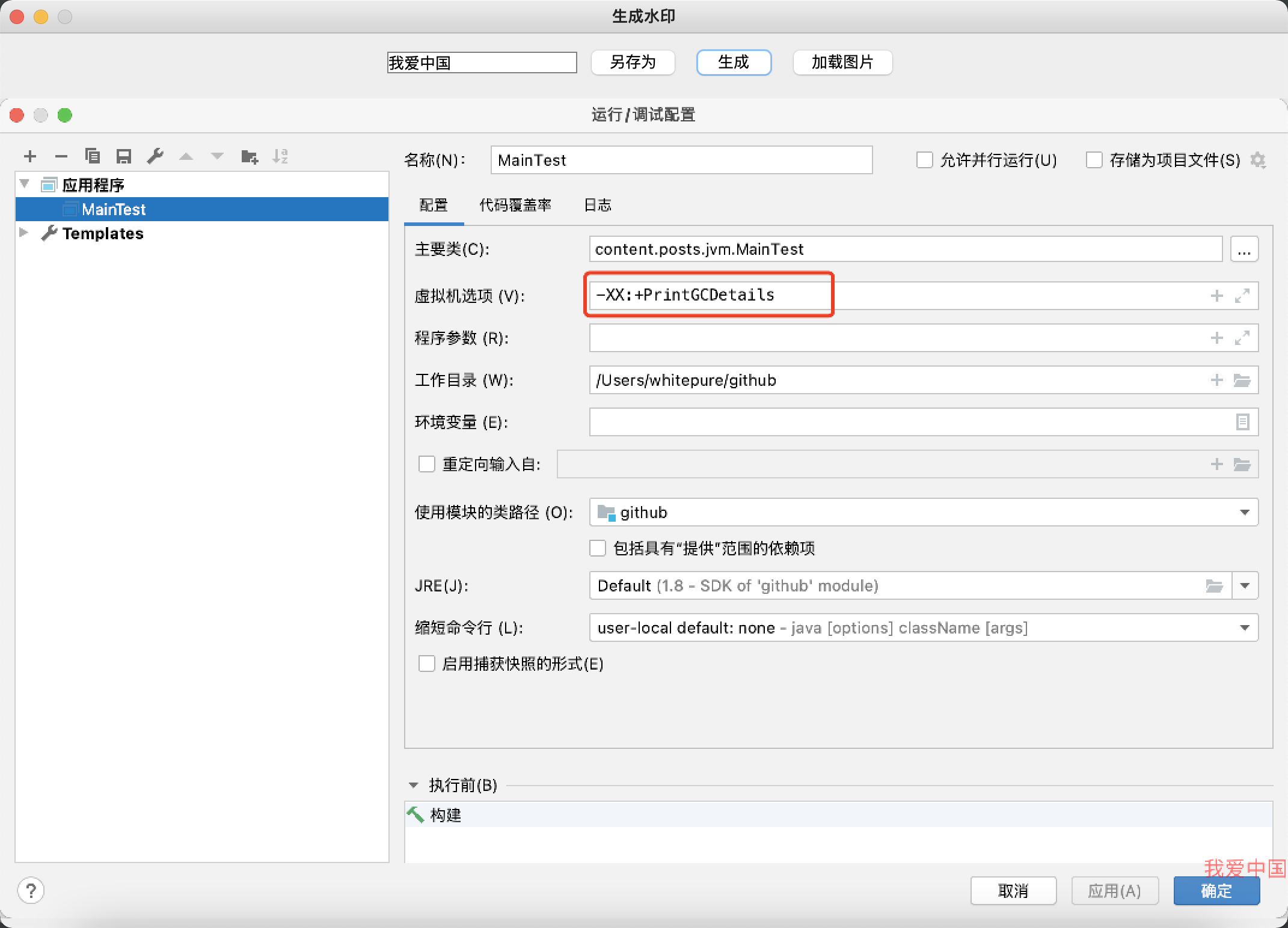This screenshot has height=928, width=1288.
Task: Open the shorten command line dropdown
Action: pyautogui.click(x=1245, y=627)
